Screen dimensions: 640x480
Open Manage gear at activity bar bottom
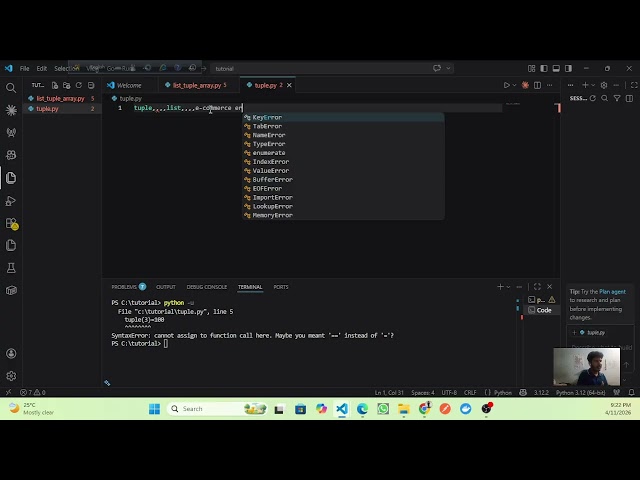coord(11,376)
